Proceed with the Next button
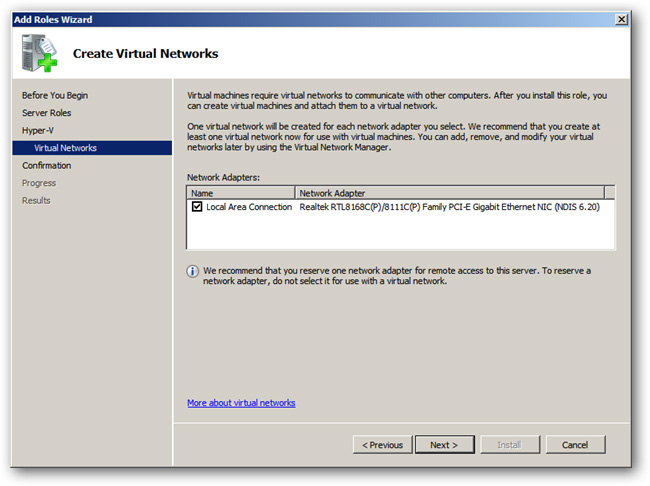Image resolution: width=650 pixels, height=486 pixels. pos(444,445)
